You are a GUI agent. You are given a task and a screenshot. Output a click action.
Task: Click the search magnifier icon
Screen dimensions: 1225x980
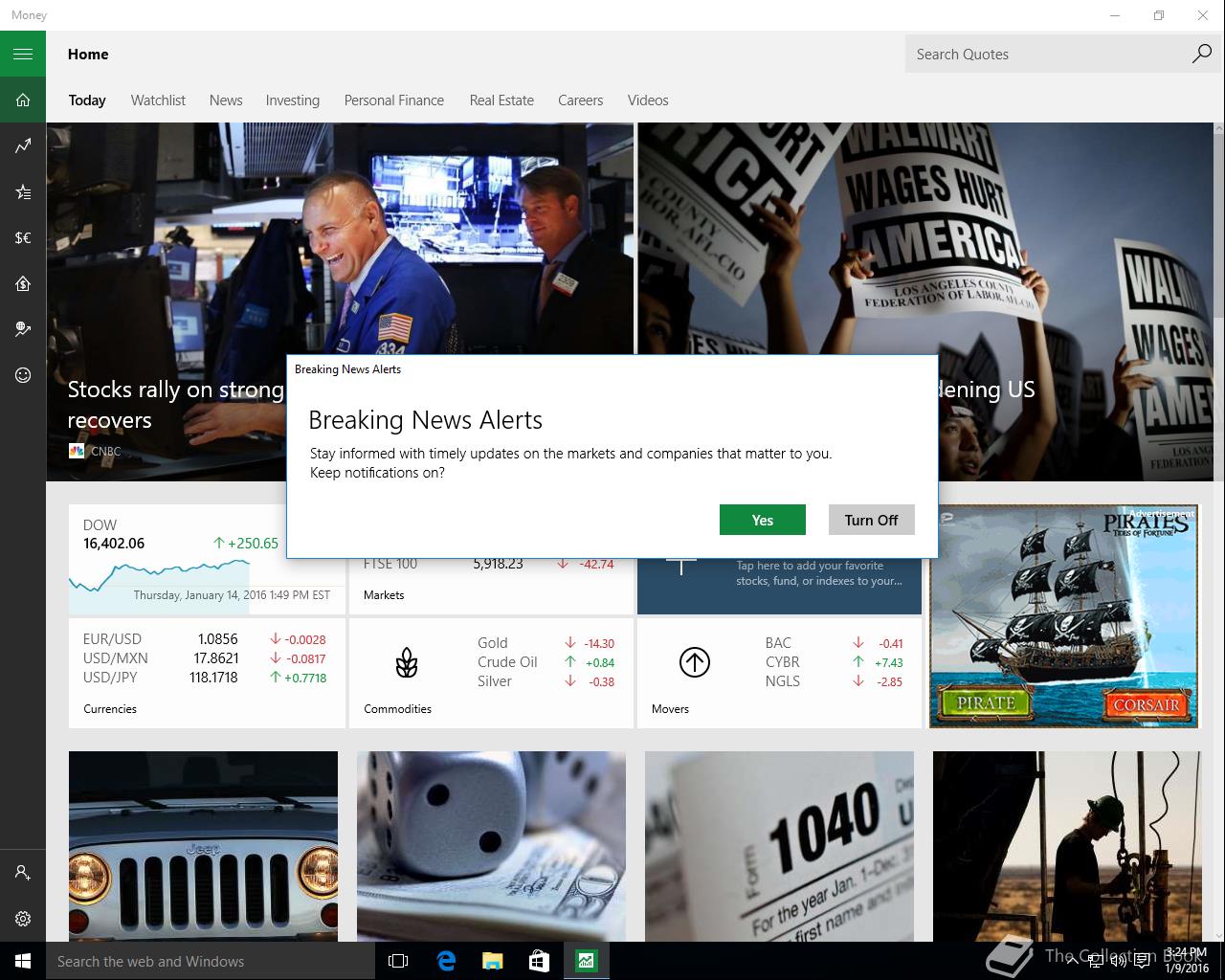(1201, 54)
